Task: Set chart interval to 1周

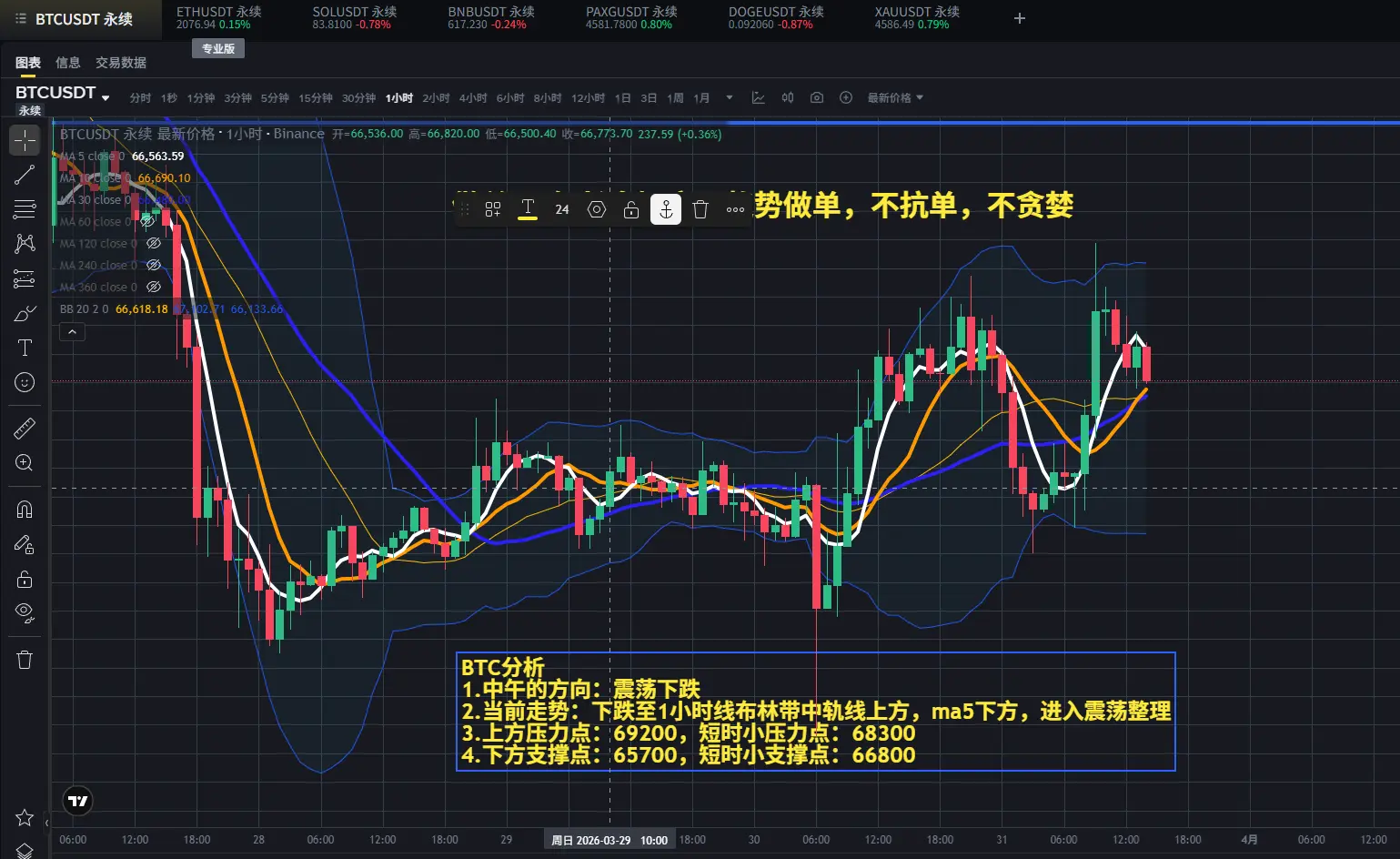Action: [675, 97]
